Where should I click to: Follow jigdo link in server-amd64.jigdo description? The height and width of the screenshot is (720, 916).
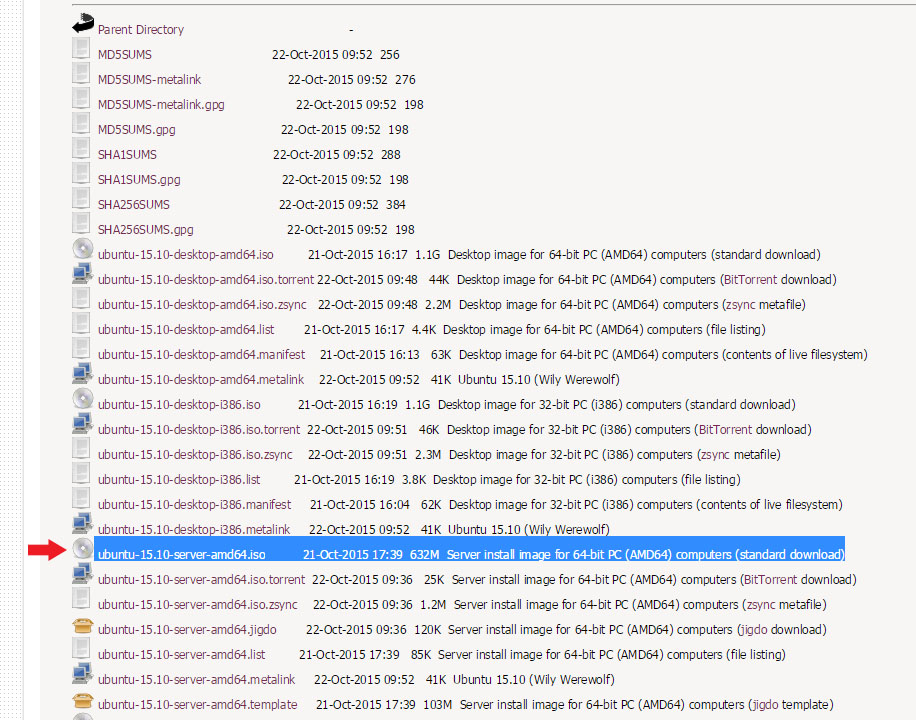754,630
